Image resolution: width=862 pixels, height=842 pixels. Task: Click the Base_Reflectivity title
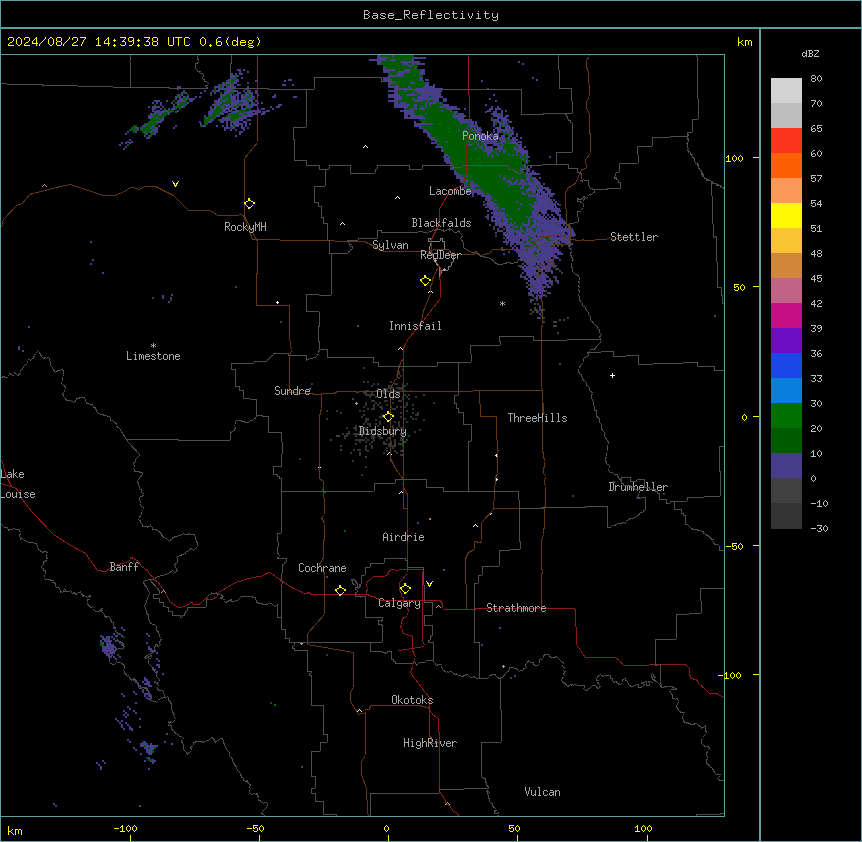coord(431,15)
